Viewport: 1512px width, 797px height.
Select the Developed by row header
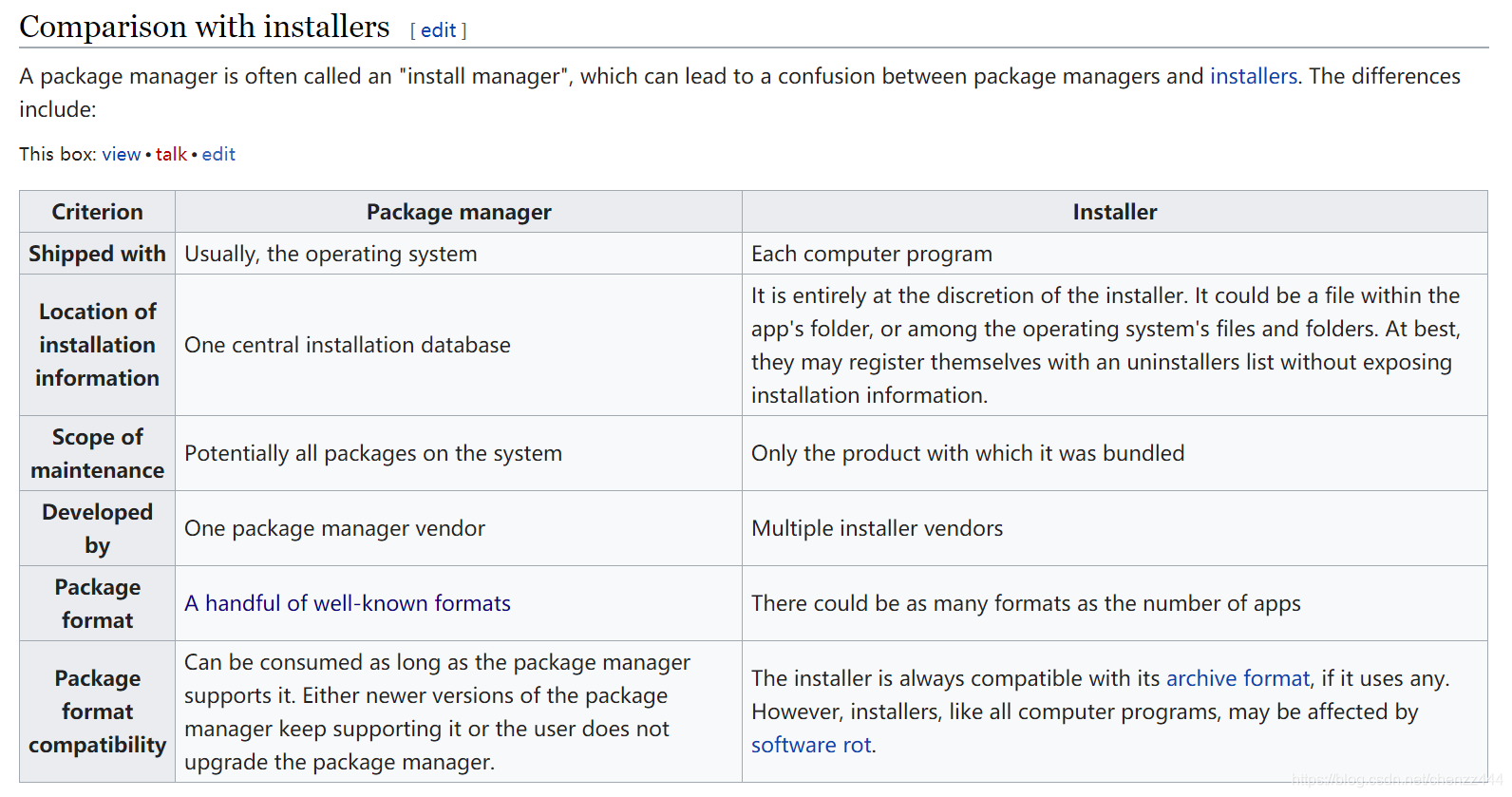[x=97, y=528]
